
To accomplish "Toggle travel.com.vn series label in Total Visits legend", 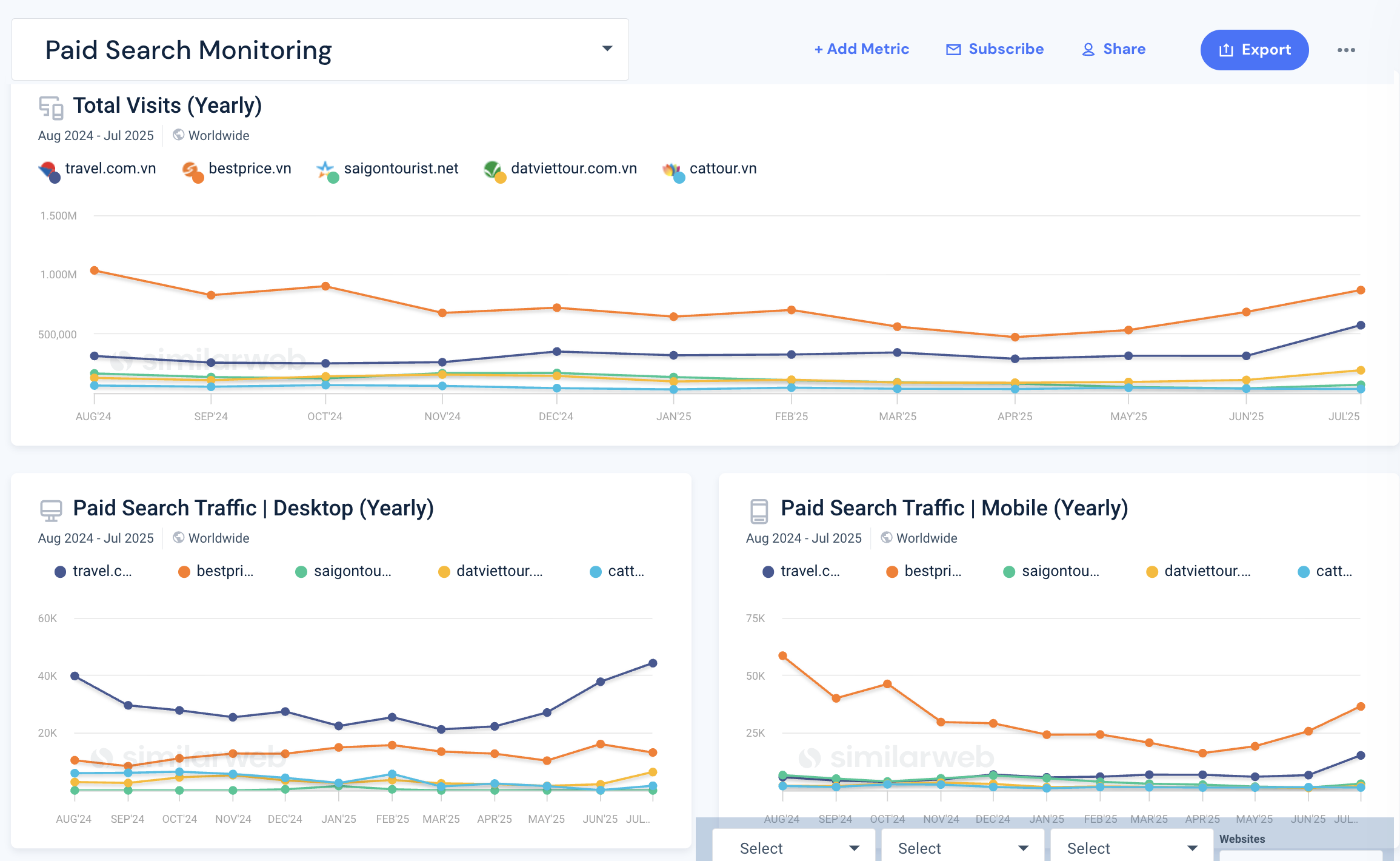I will (x=110, y=169).
